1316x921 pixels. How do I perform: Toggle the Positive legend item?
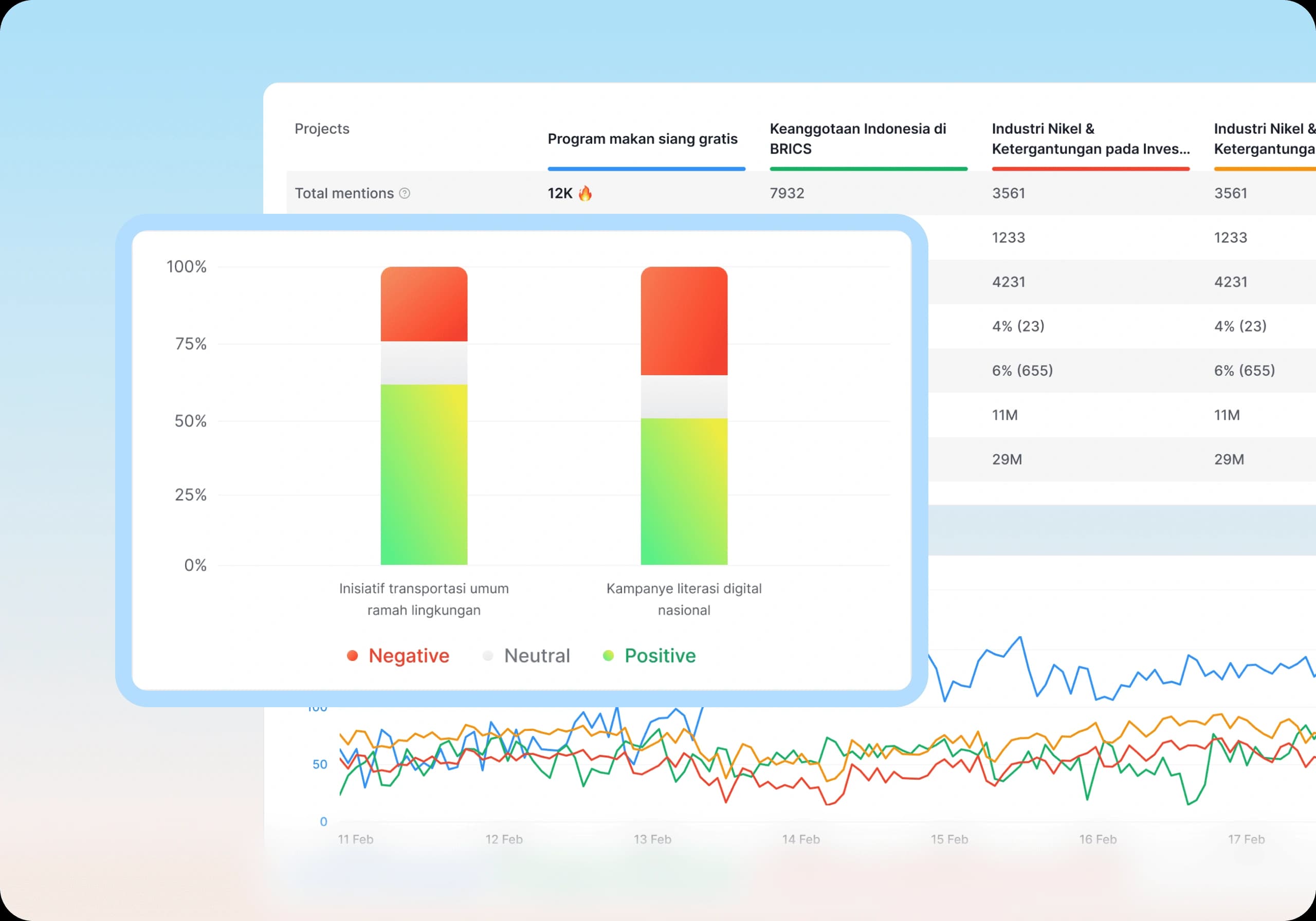[x=649, y=656]
